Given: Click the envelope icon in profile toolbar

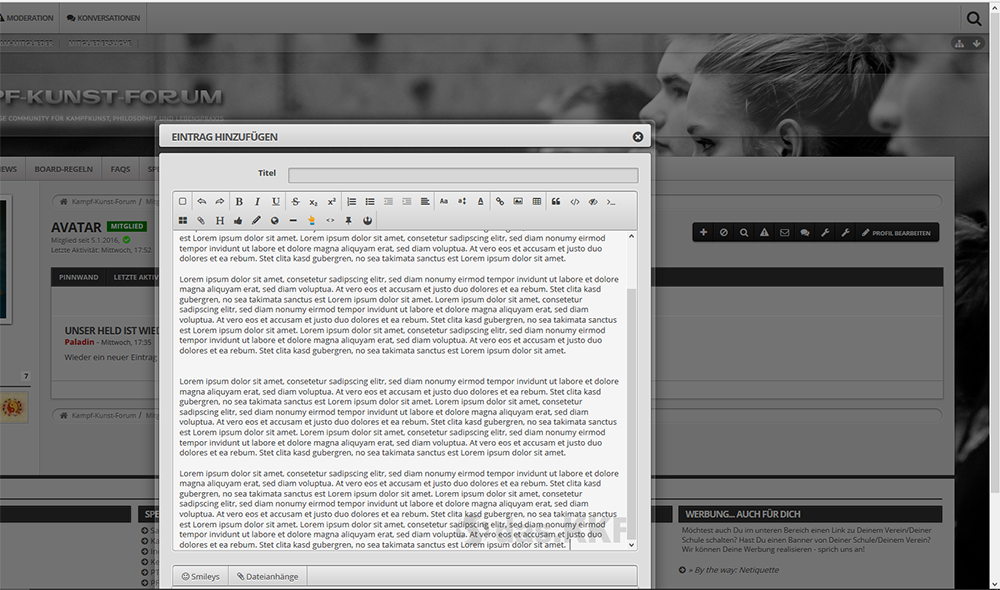Looking at the screenshot, I should tap(784, 233).
